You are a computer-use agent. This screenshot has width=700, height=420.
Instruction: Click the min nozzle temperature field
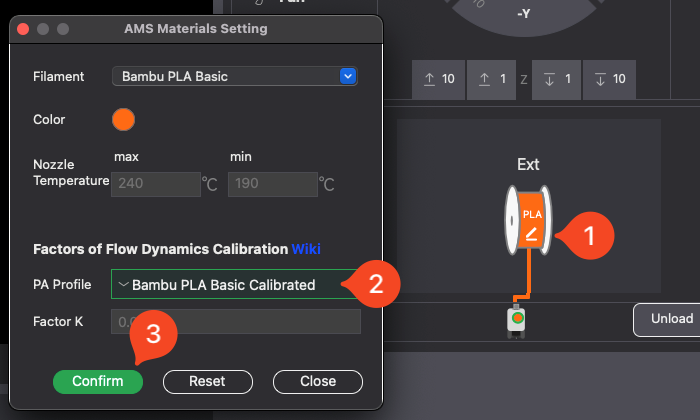coord(271,184)
